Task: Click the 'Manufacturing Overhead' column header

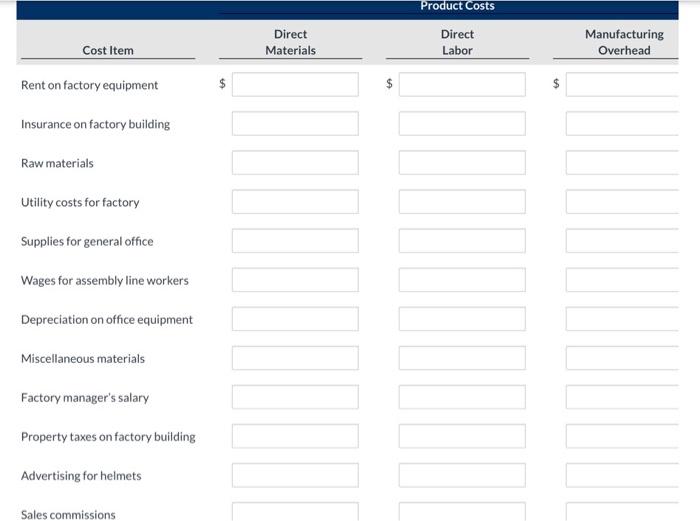Action: [624, 42]
